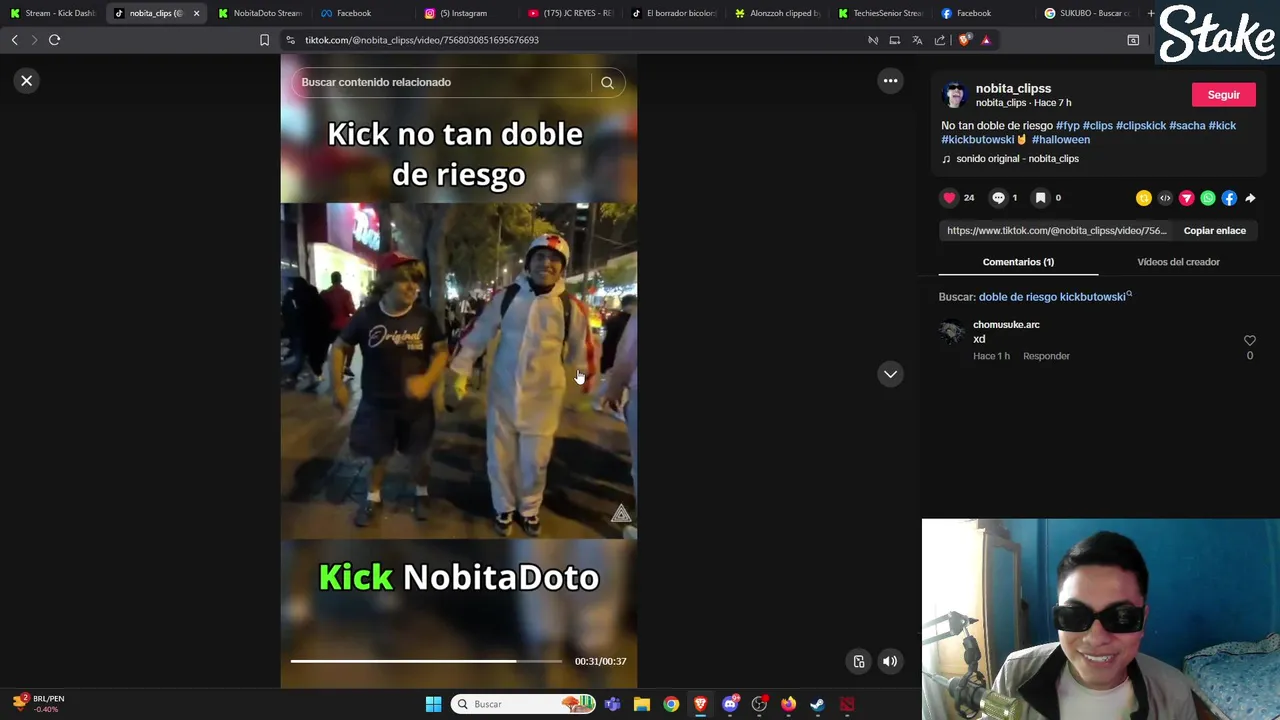Open Discord from taskbar
Viewport: 1280px width, 720px height.
click(x=730, y=704)
